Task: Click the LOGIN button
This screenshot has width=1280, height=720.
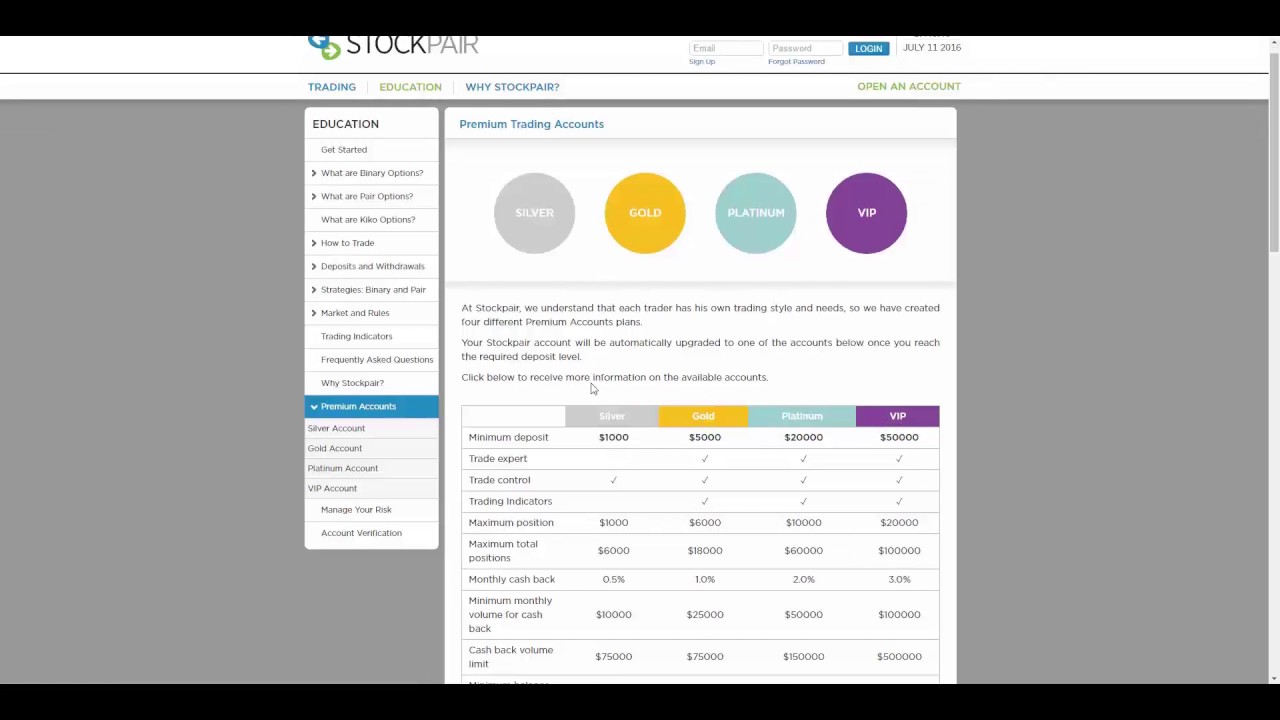Action: click(x=868, y=48)
